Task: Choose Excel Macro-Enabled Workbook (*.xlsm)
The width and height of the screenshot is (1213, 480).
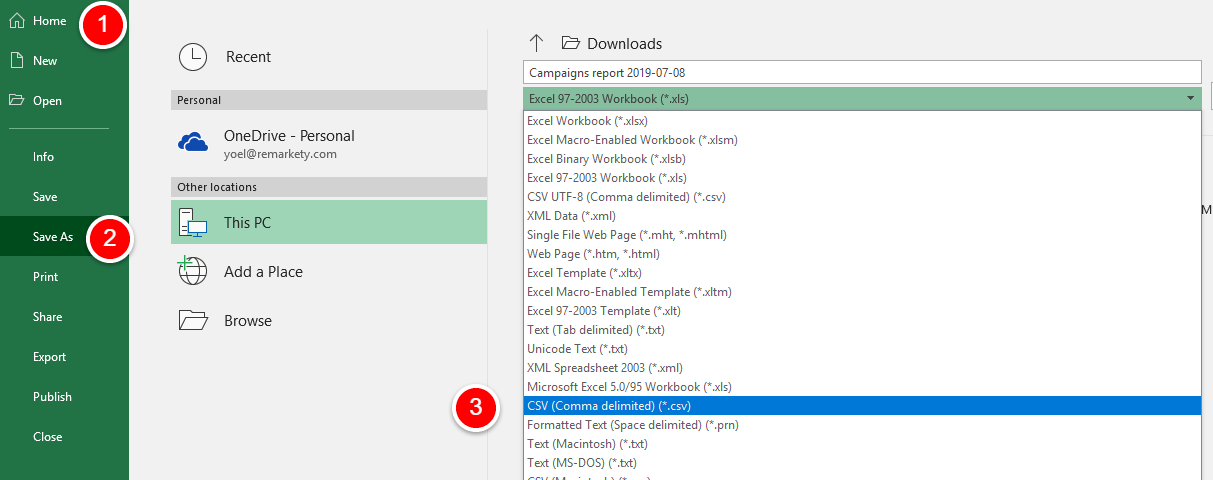Action: pos(861,139)
